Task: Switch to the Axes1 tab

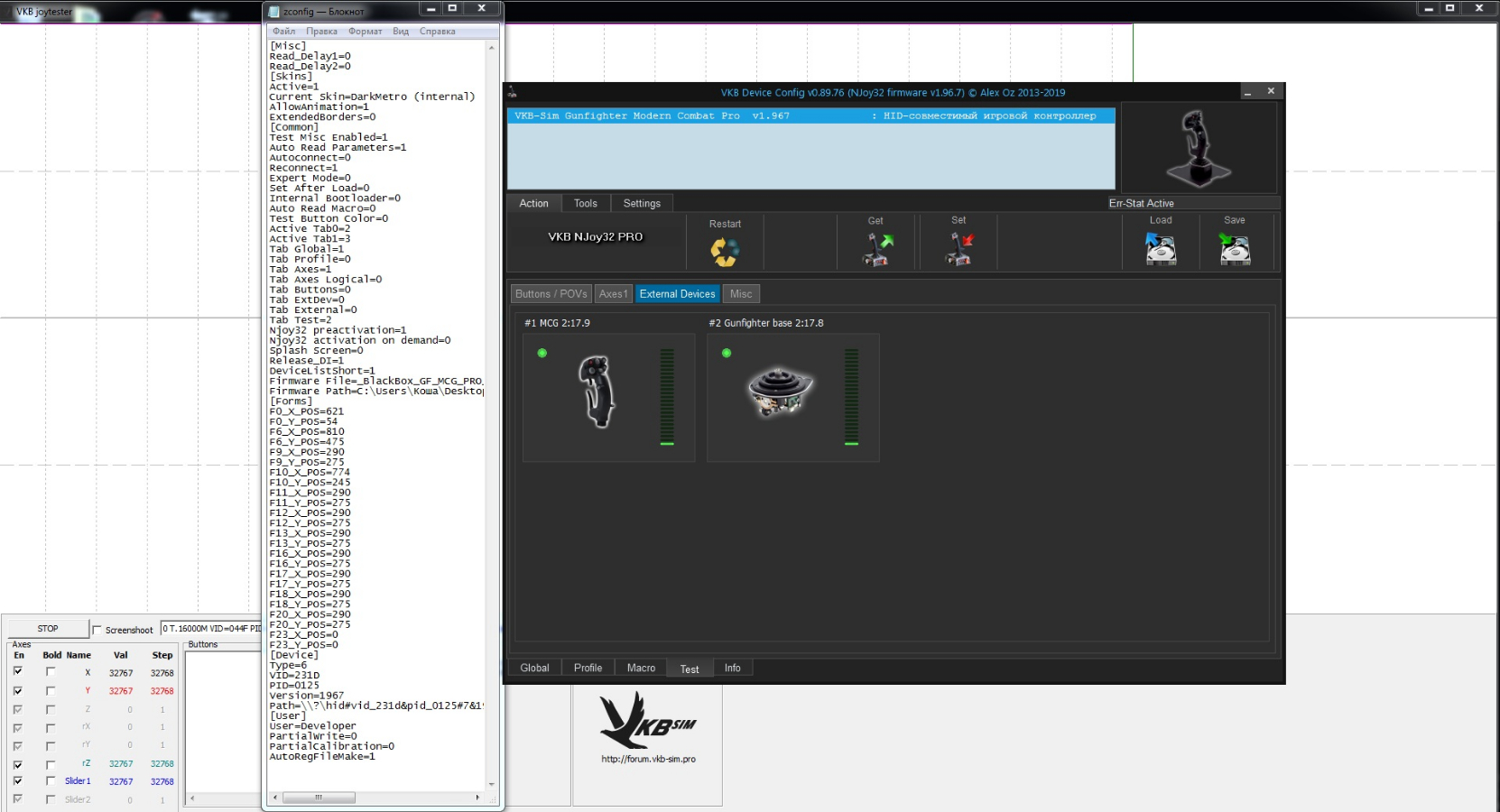Action: 613,294
